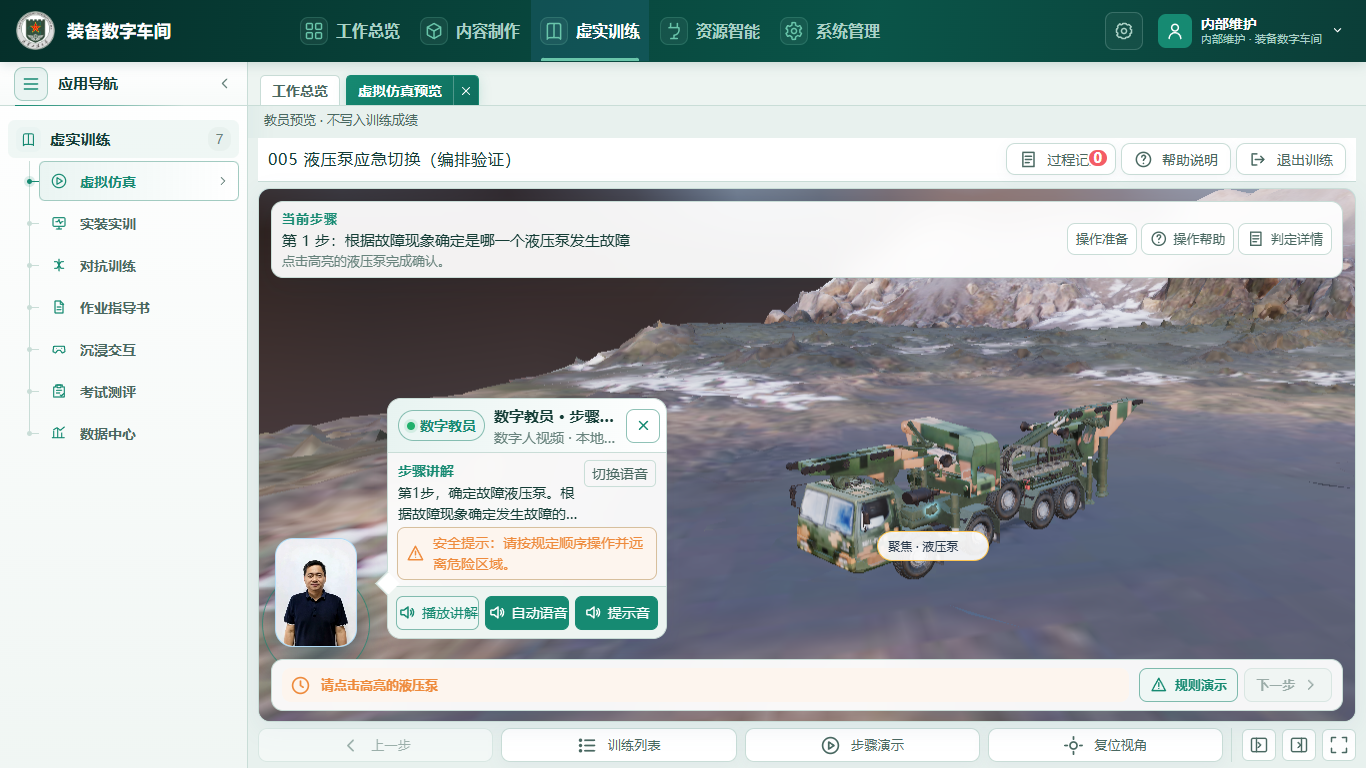Toggle fullscreen view icon at bottom right
The height and width of the screenshot is (768, 1366).
(x=1337, y=745)
